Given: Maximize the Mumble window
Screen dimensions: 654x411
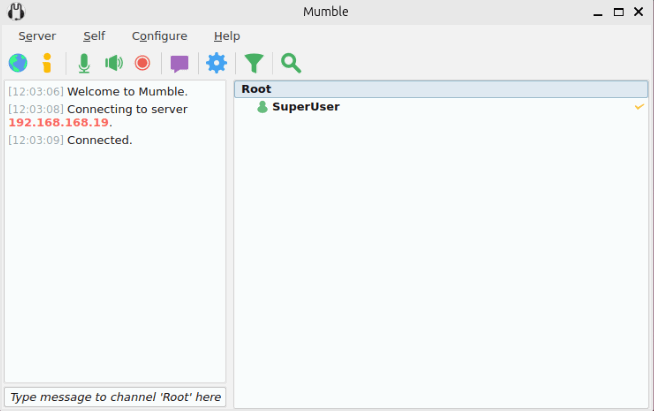Looking at the screenshot, I should click(x=619, y=12).
